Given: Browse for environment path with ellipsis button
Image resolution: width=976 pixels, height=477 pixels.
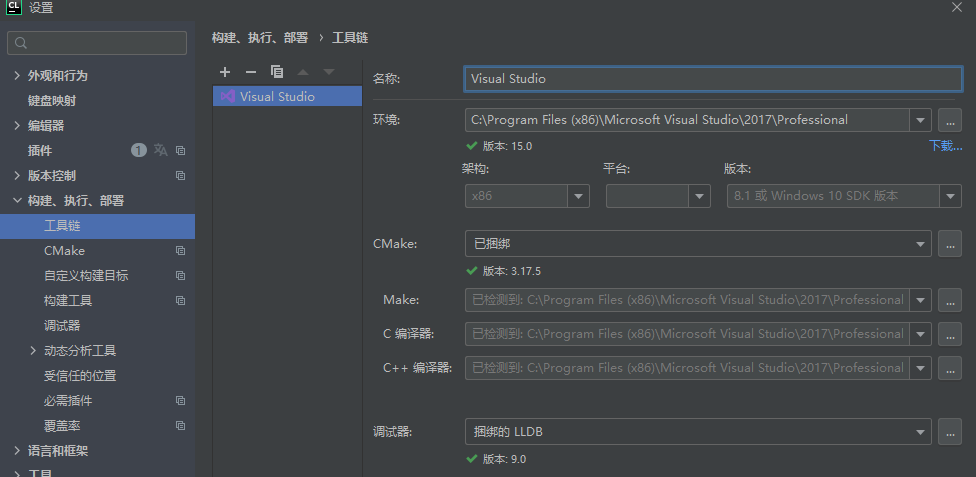Looking at the screenshot, I should pyautogui.click(x=949, y=120).
